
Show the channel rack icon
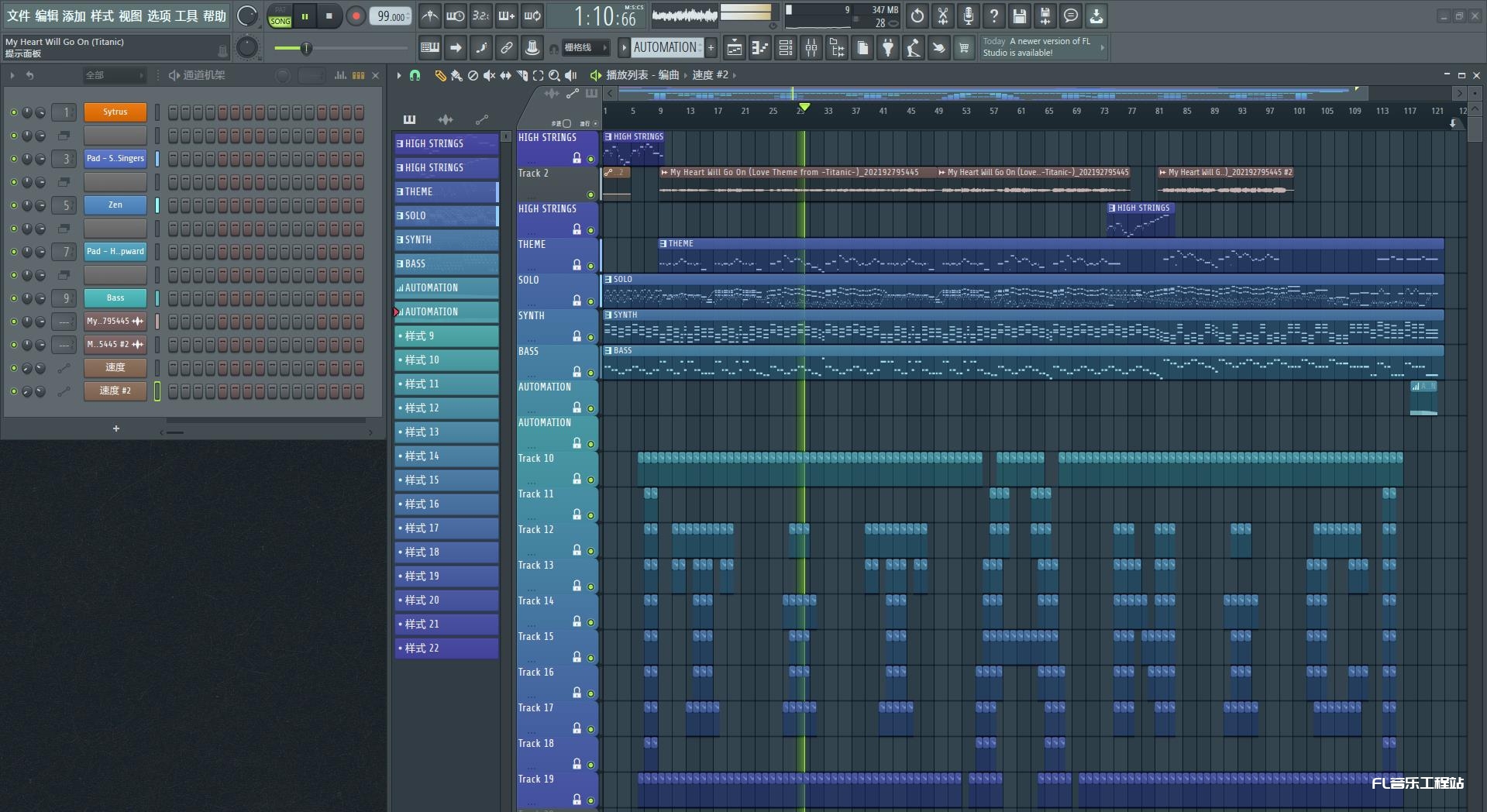(786, 48)
